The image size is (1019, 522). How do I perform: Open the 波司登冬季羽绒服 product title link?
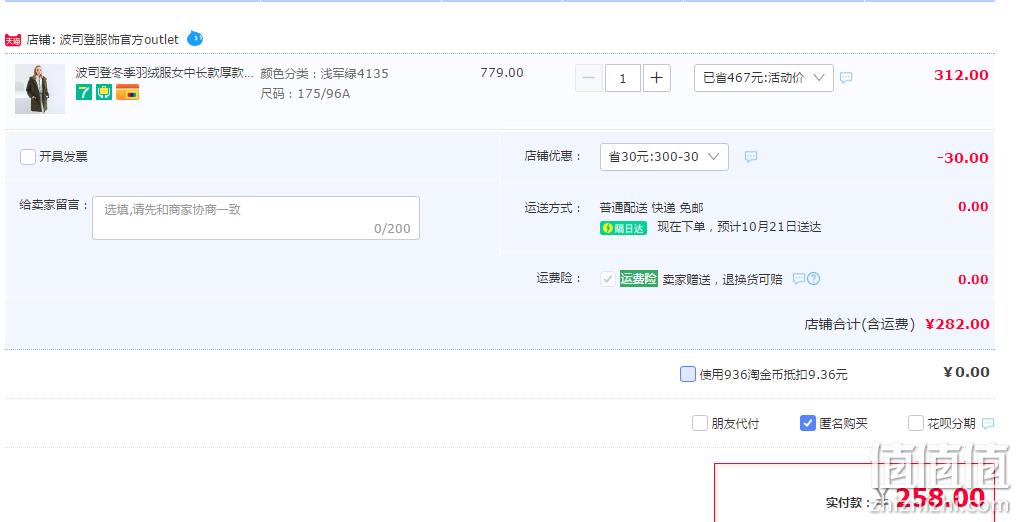pos(164,73)
